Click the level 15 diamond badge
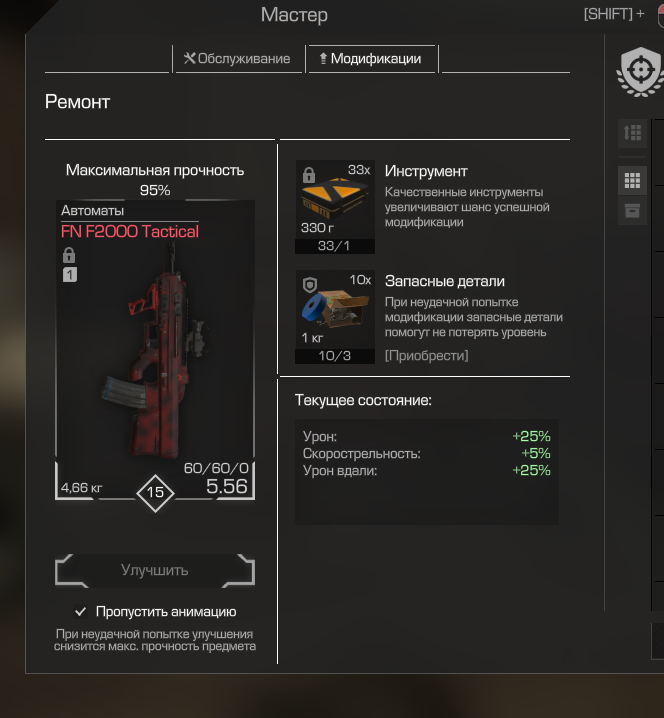The height and width of the screenshot is (718, 664). 155,493
